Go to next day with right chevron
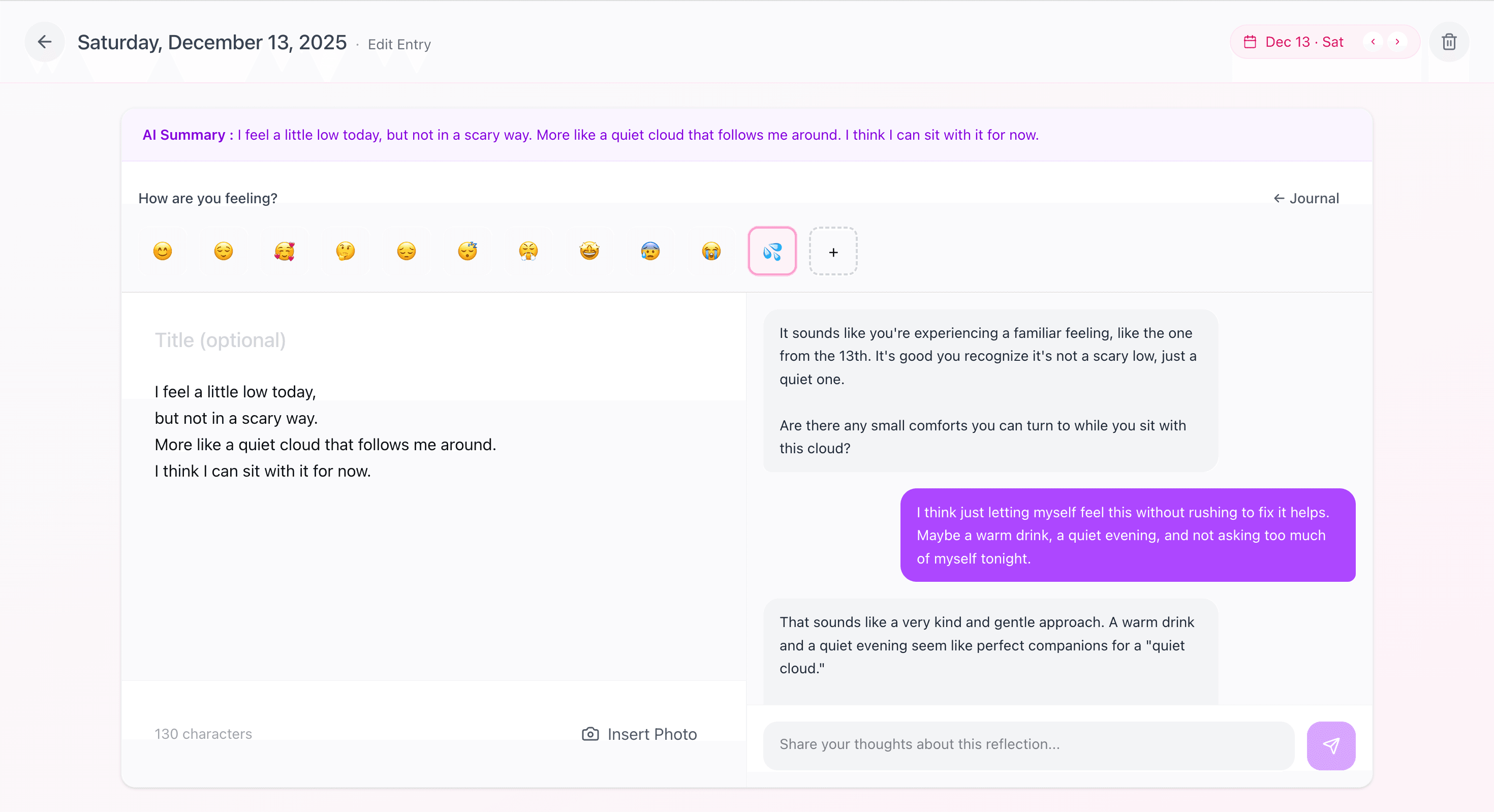 click(x=1398, y=41)
